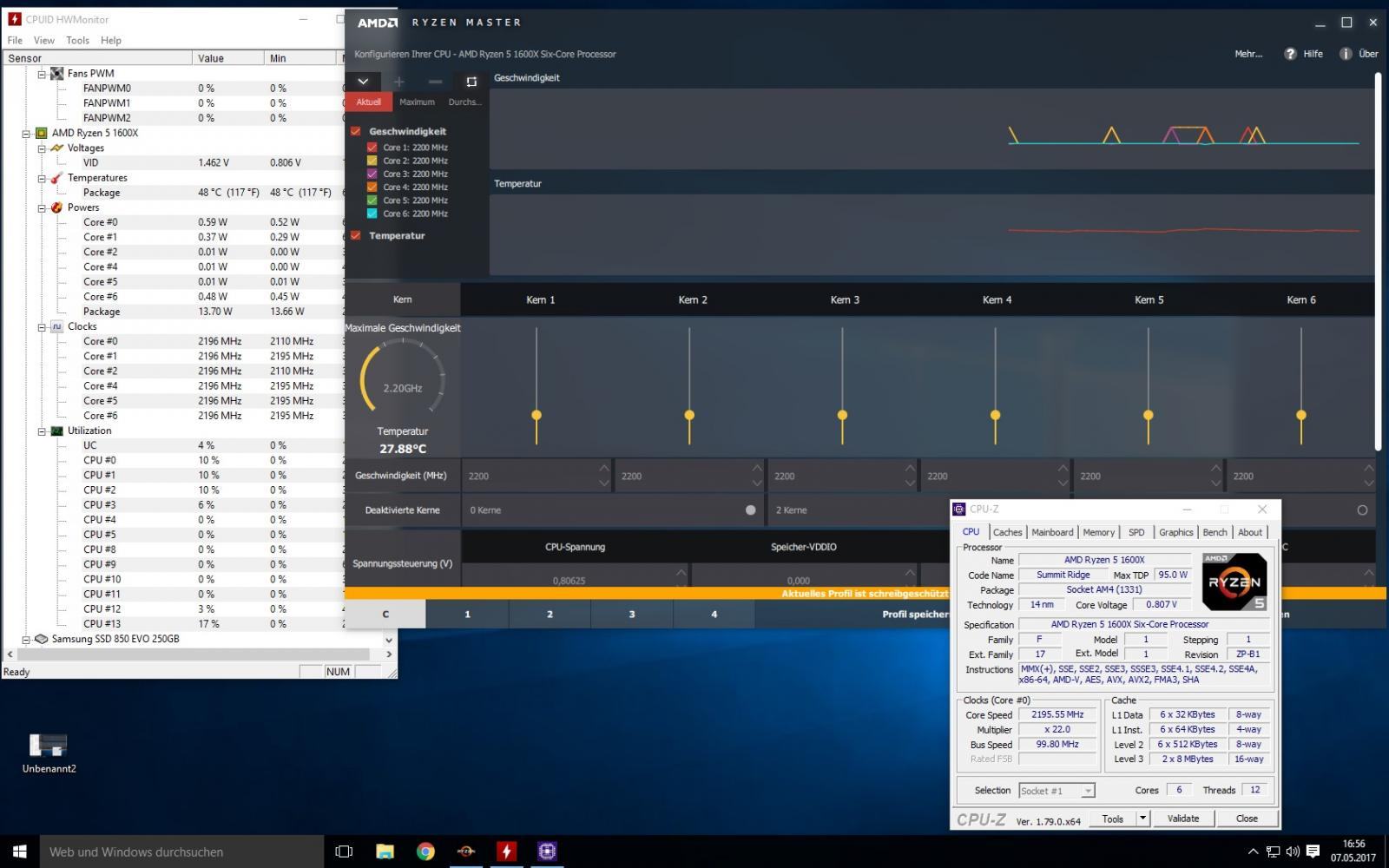Open Mehr... in Ryzen Master header
The width and height of the screenshot is (1389, 868).
click(1248, 54)
